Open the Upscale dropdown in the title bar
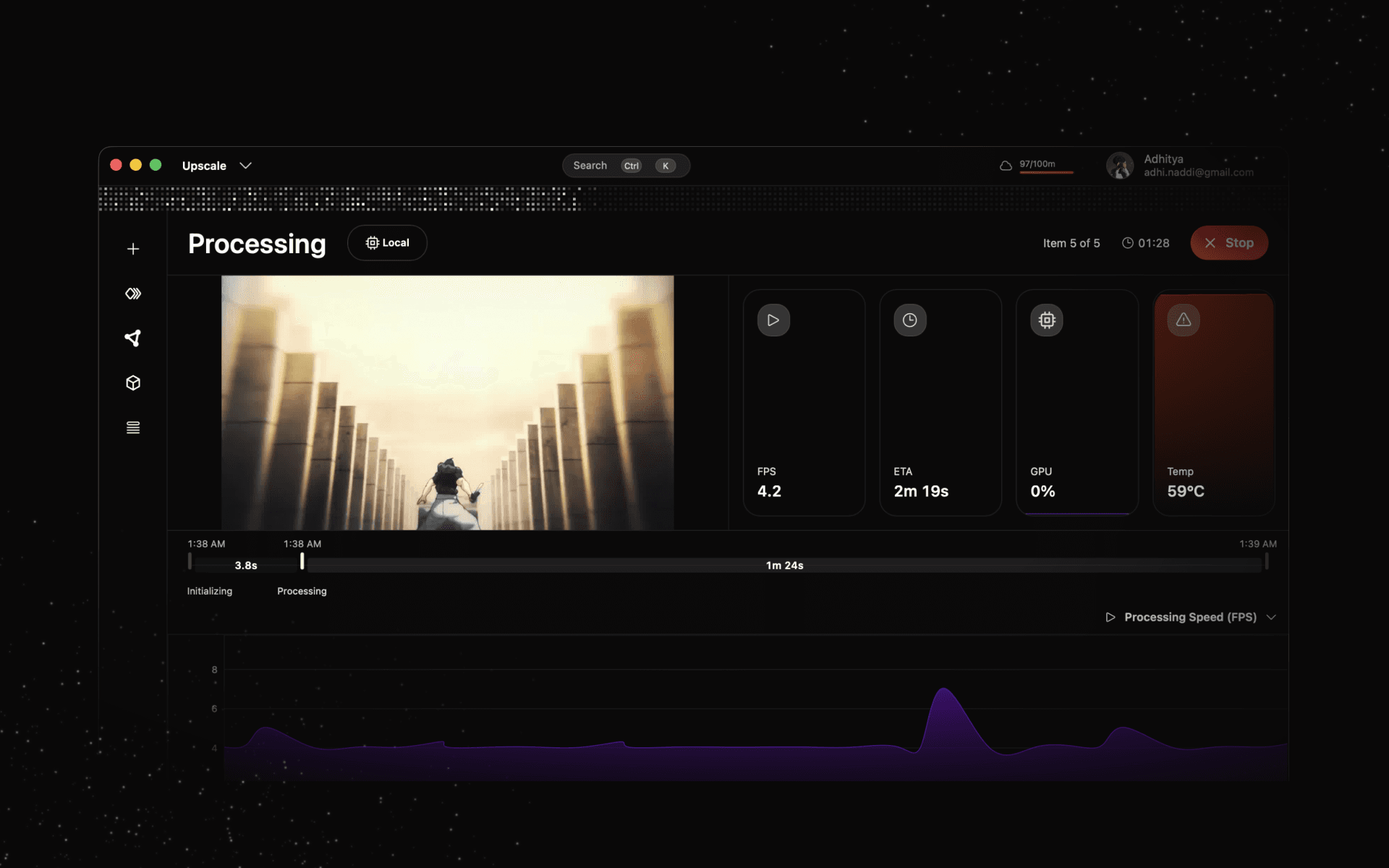The width and height of the screenshot is (1389, 868). click(x=217, y=165)
